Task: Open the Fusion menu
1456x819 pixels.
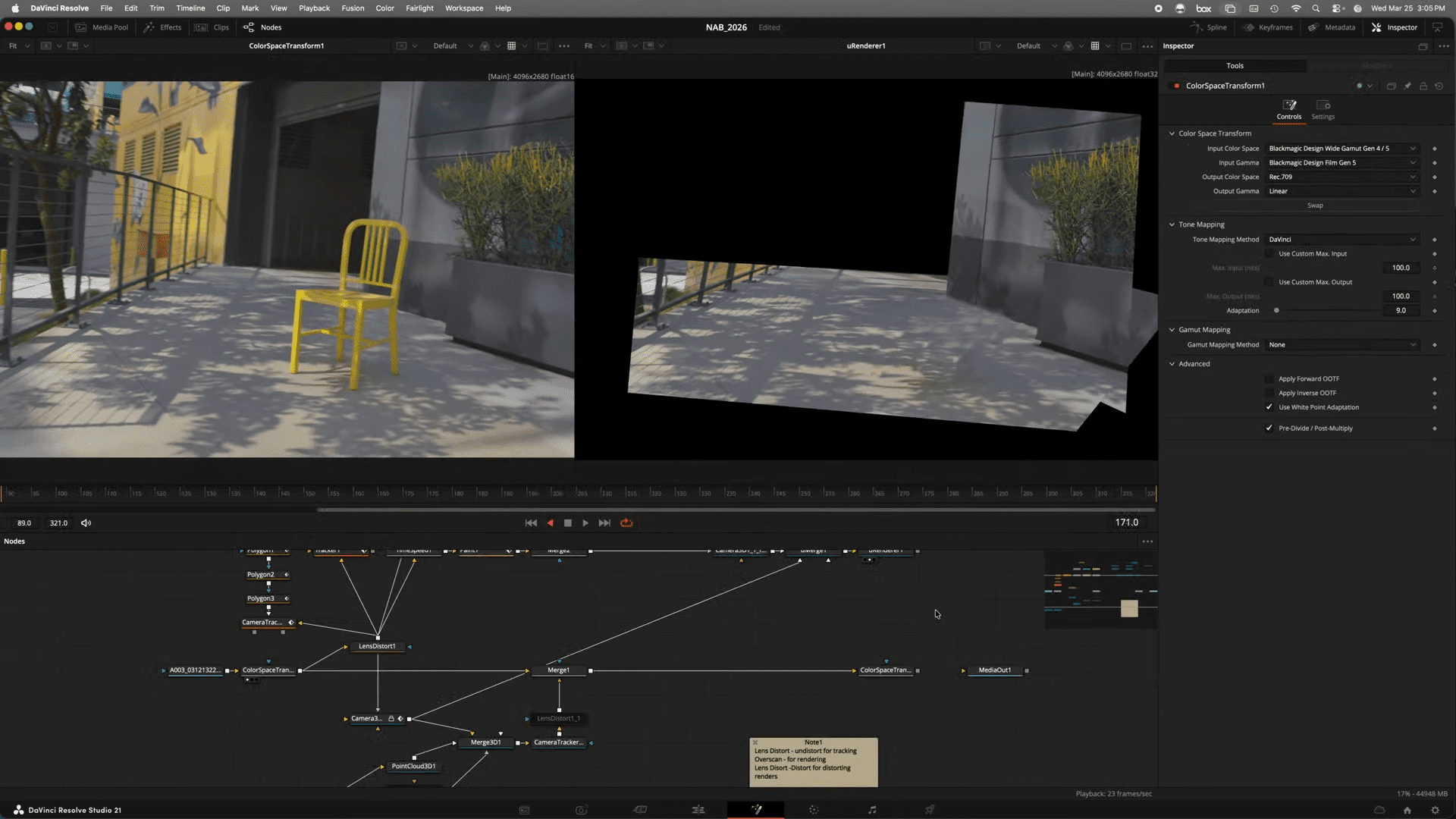Action: click(x=353, y=8)
